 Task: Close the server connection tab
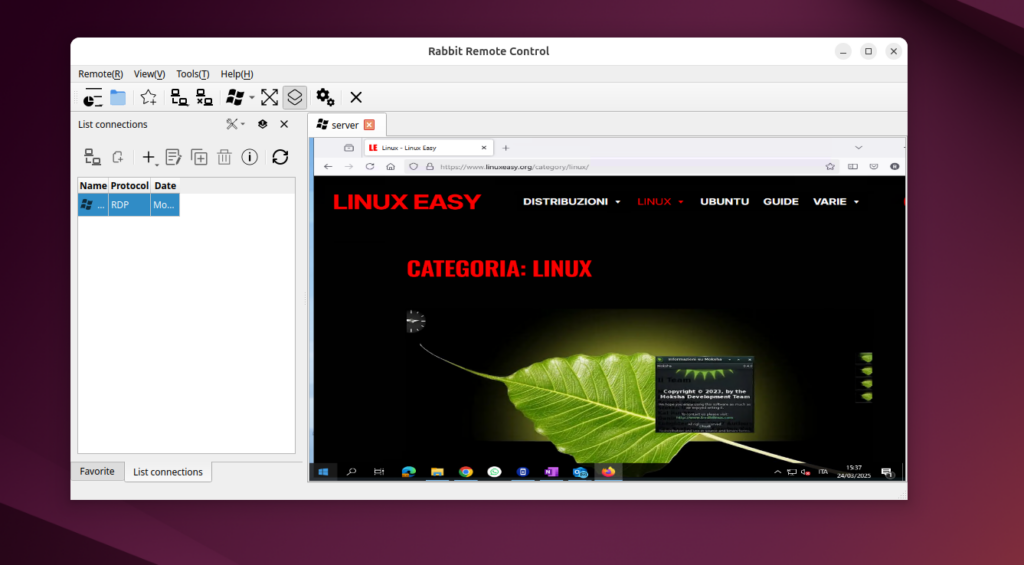[369, 125]
